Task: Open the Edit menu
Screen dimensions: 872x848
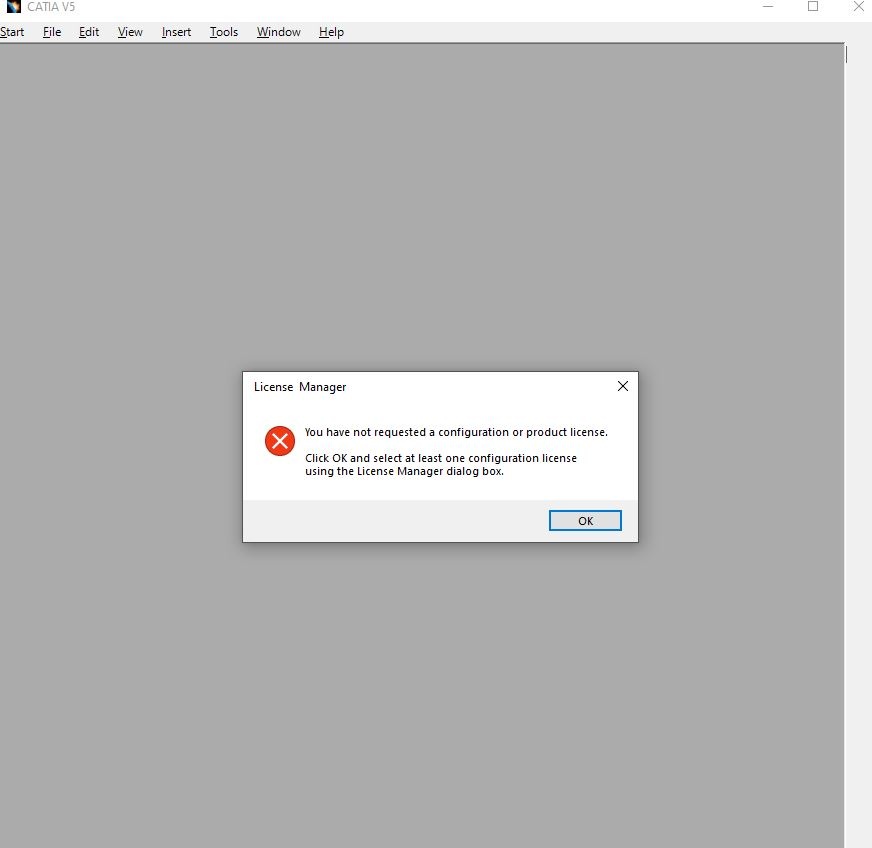Action: (89, 32)
